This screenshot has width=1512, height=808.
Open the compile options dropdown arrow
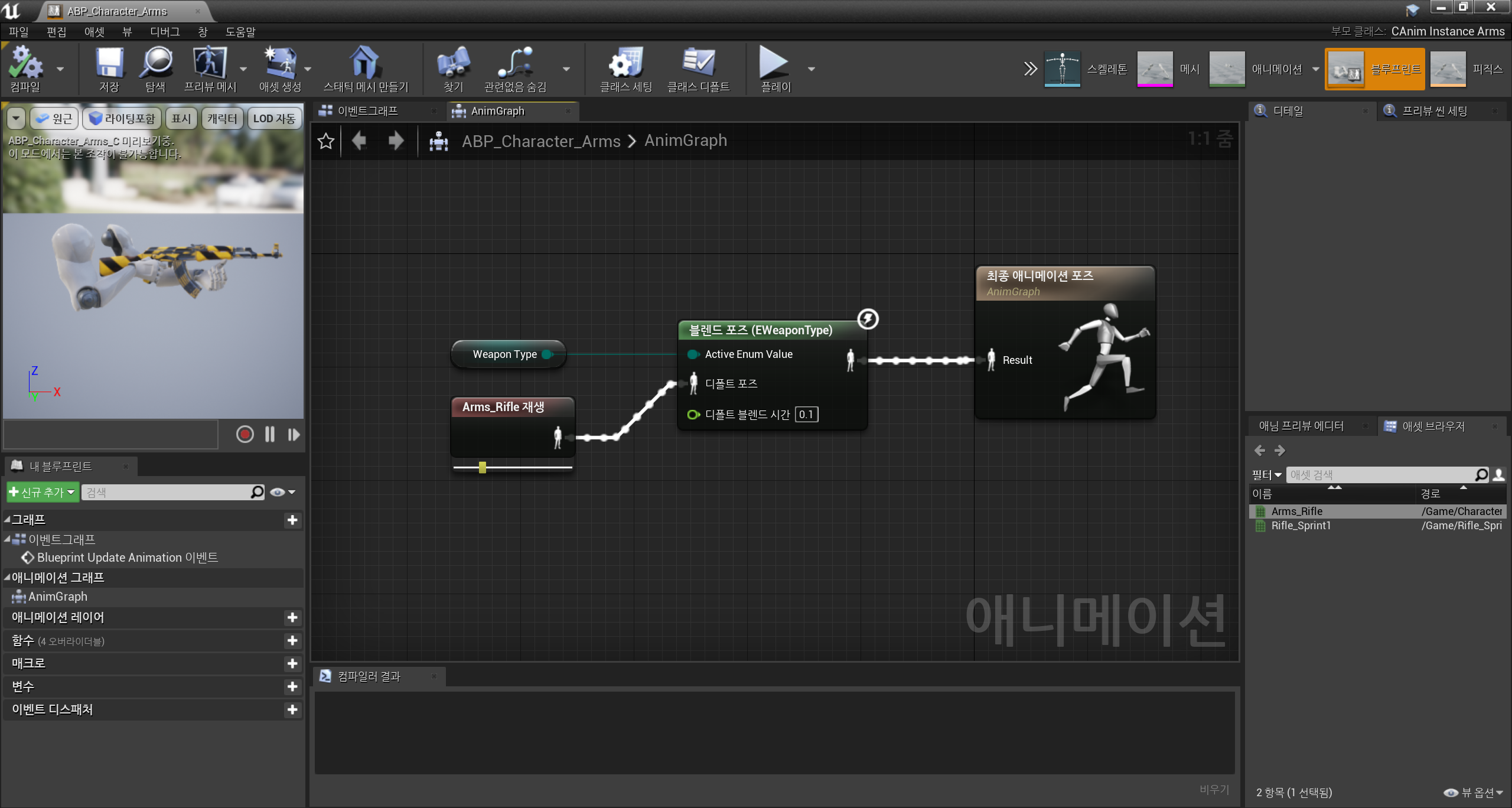click(x=60, y=69)
